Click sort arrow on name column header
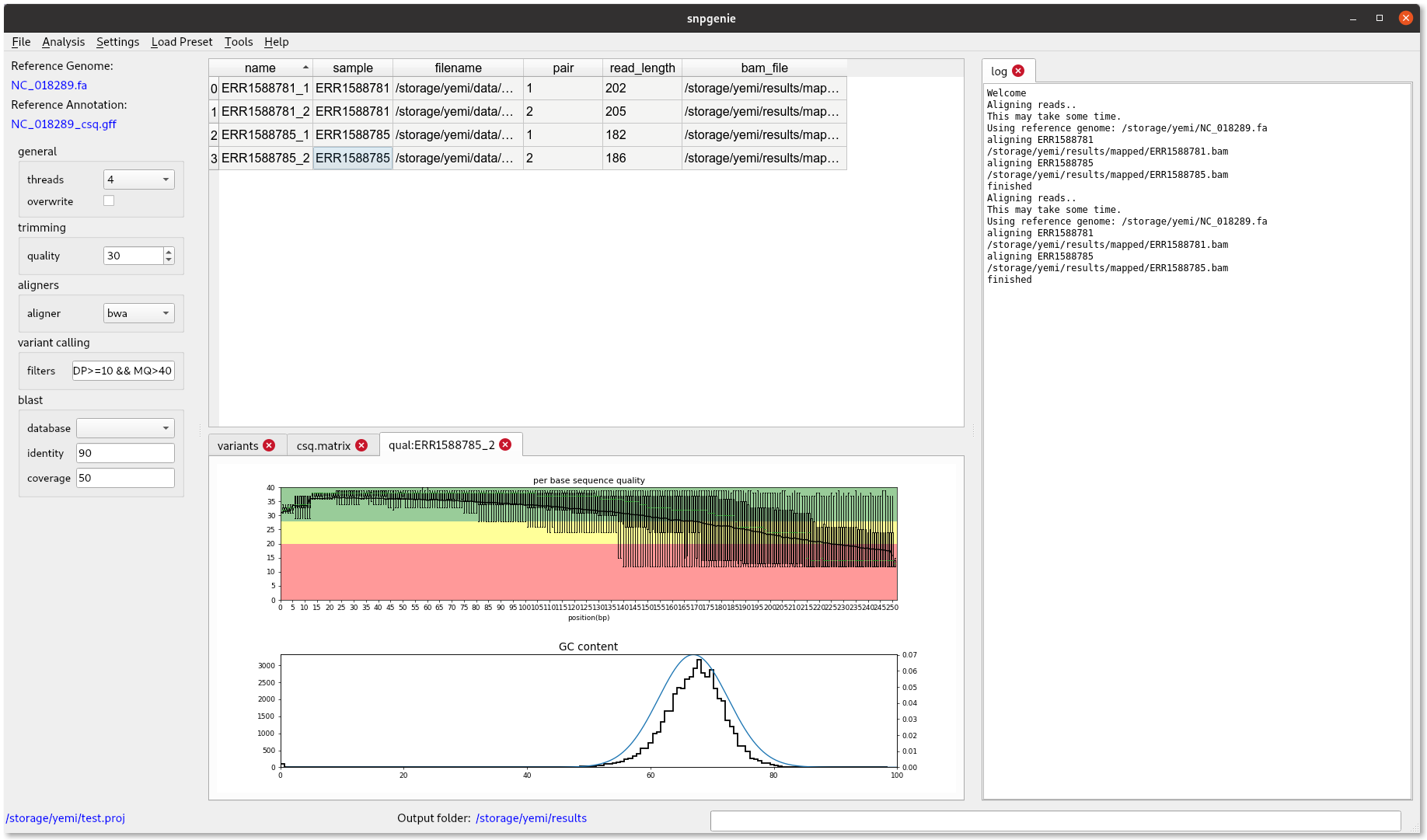Image resolution: width=1427 pixels, height=840 pixels. point(305,68)
